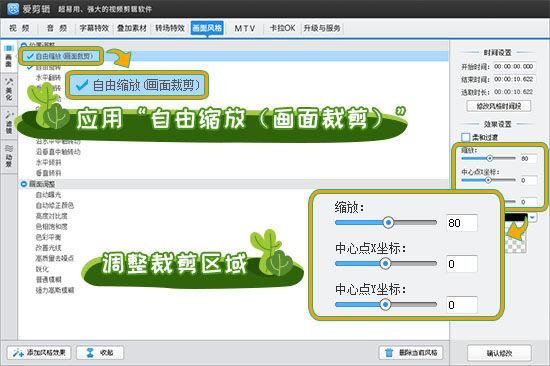The image size is (550, 366).
Task: Select the 画面 side tab
Action: pyautogui.click(x=8, y=57)
